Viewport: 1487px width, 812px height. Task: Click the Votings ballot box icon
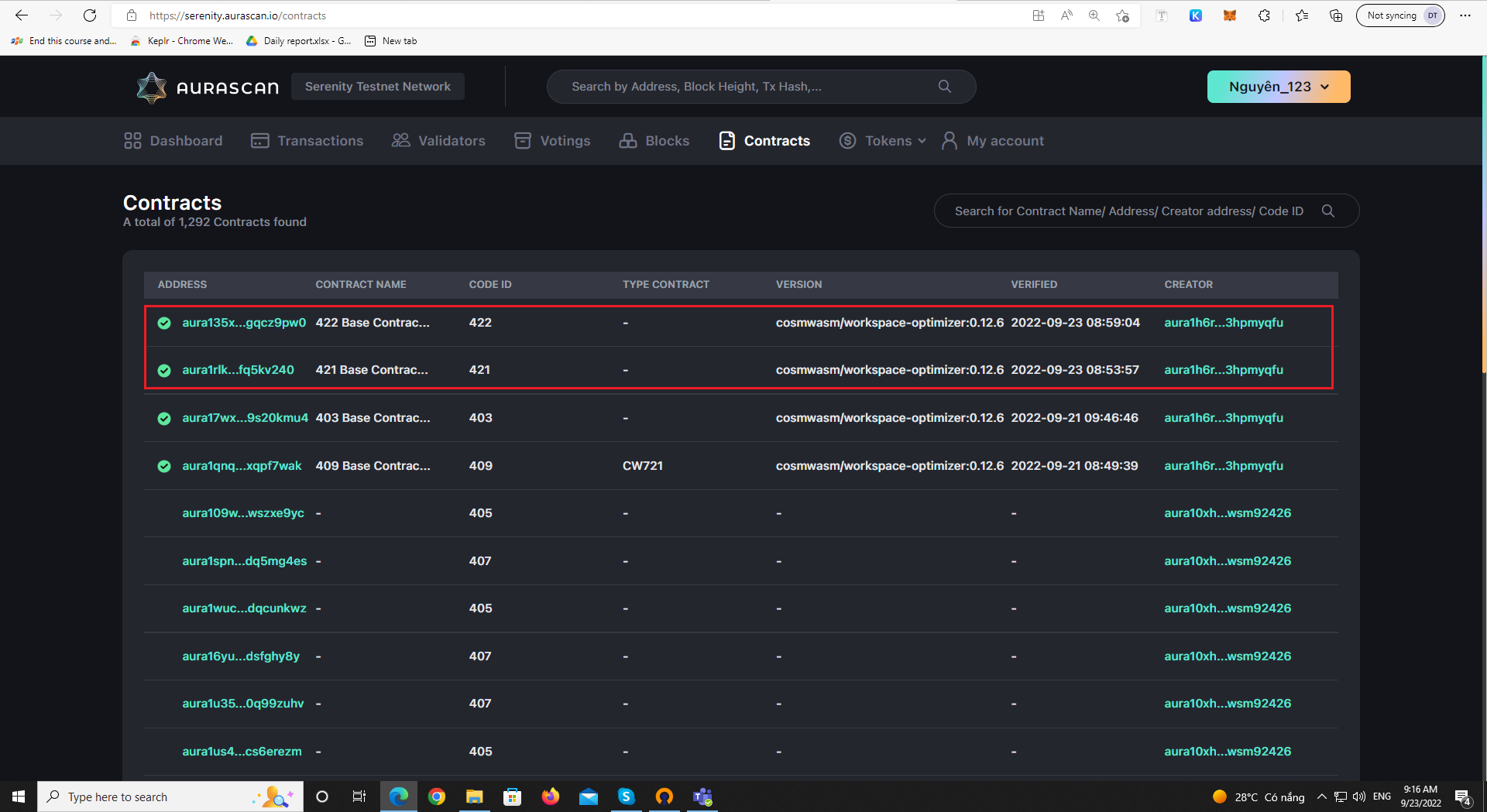pos(523,140)
